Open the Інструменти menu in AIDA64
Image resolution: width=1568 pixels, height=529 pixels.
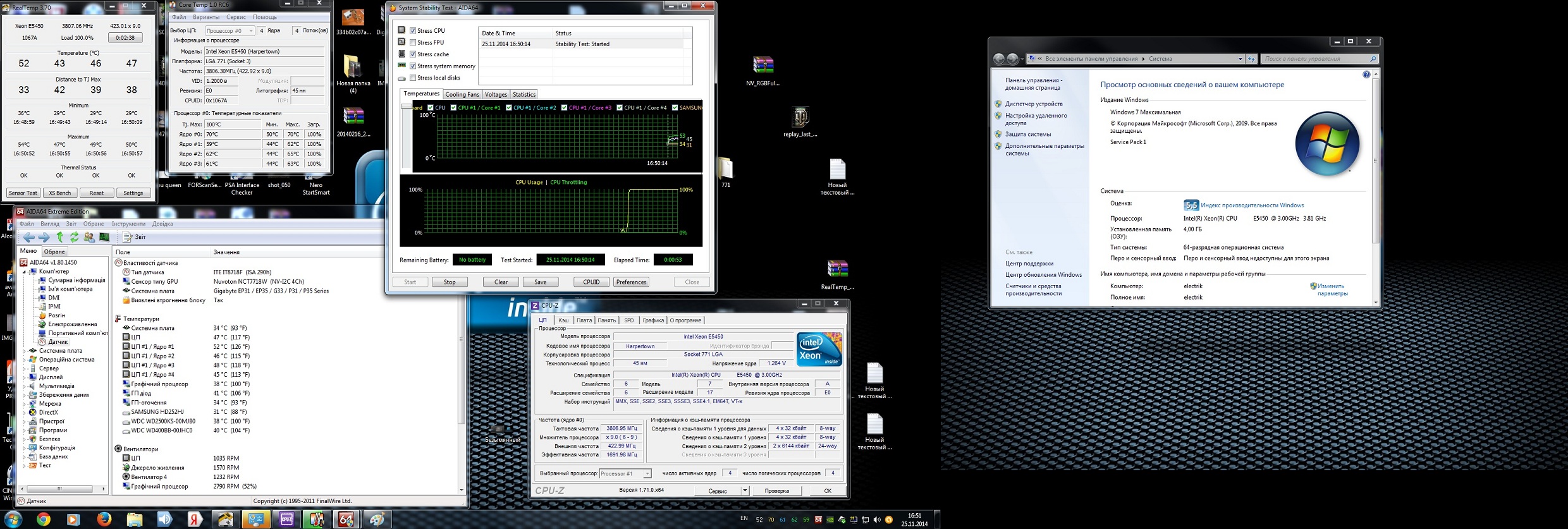pos(128,224)
